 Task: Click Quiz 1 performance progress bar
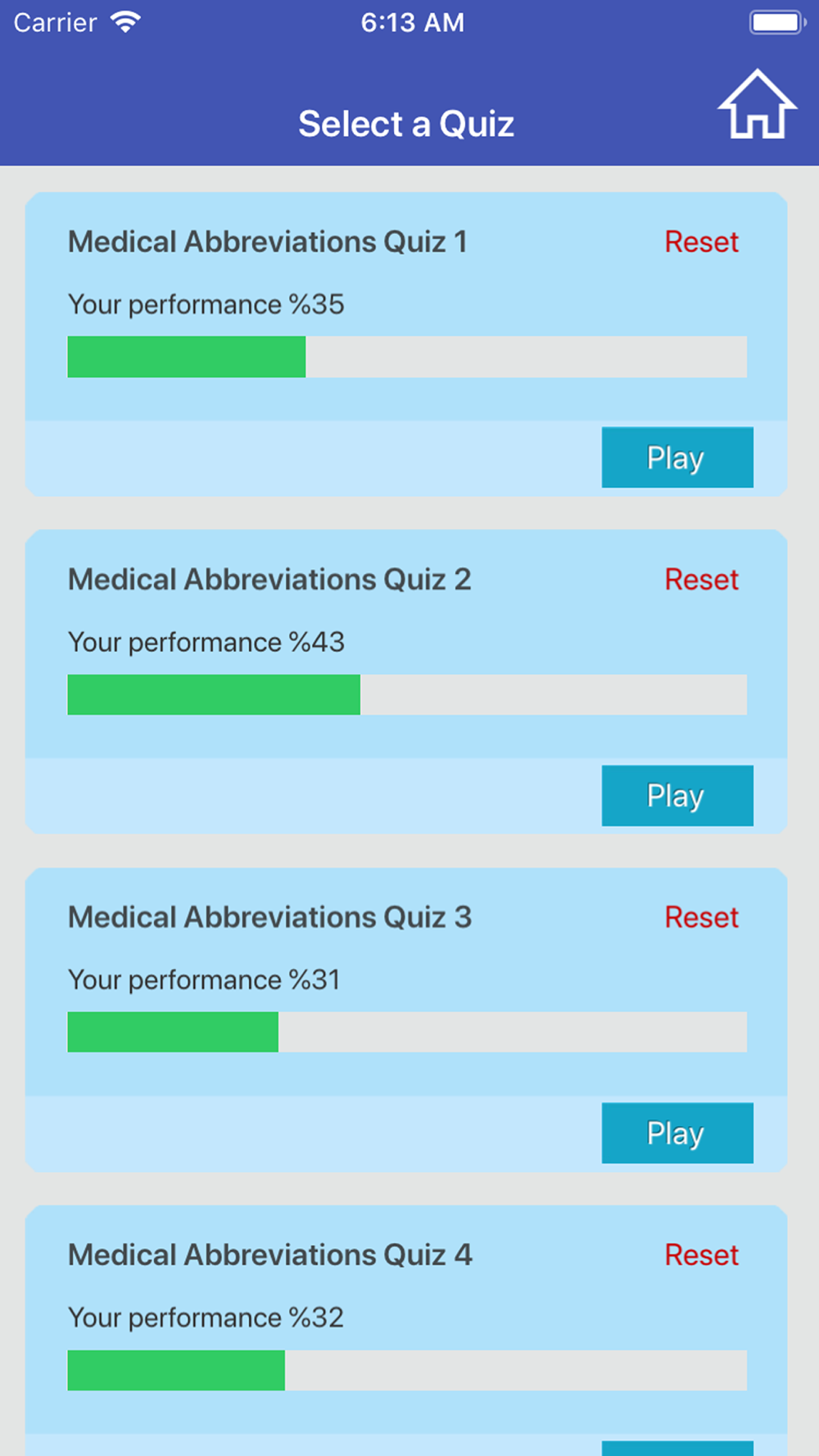coord(407,356)
